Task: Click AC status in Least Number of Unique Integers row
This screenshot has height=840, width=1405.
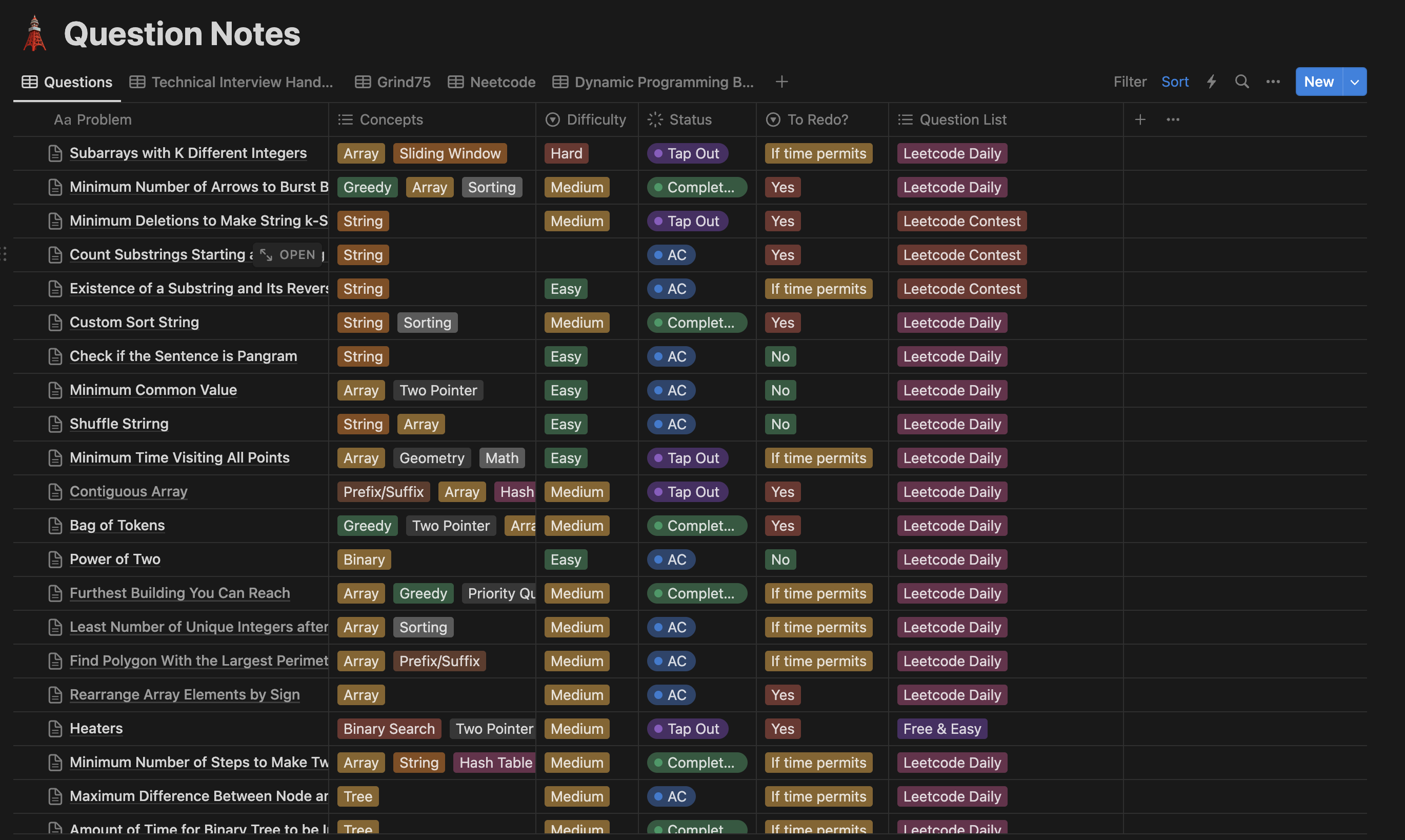Action: 671,627
